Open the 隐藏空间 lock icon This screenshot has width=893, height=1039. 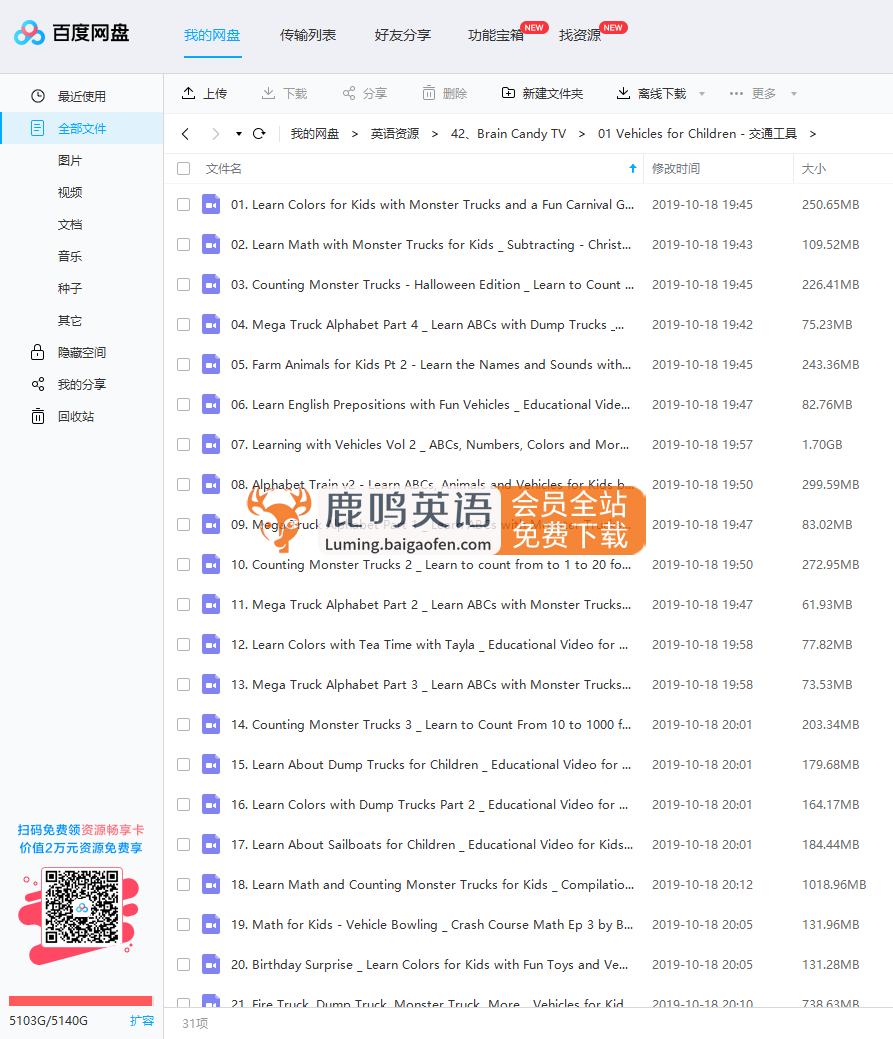click(38, 352)
